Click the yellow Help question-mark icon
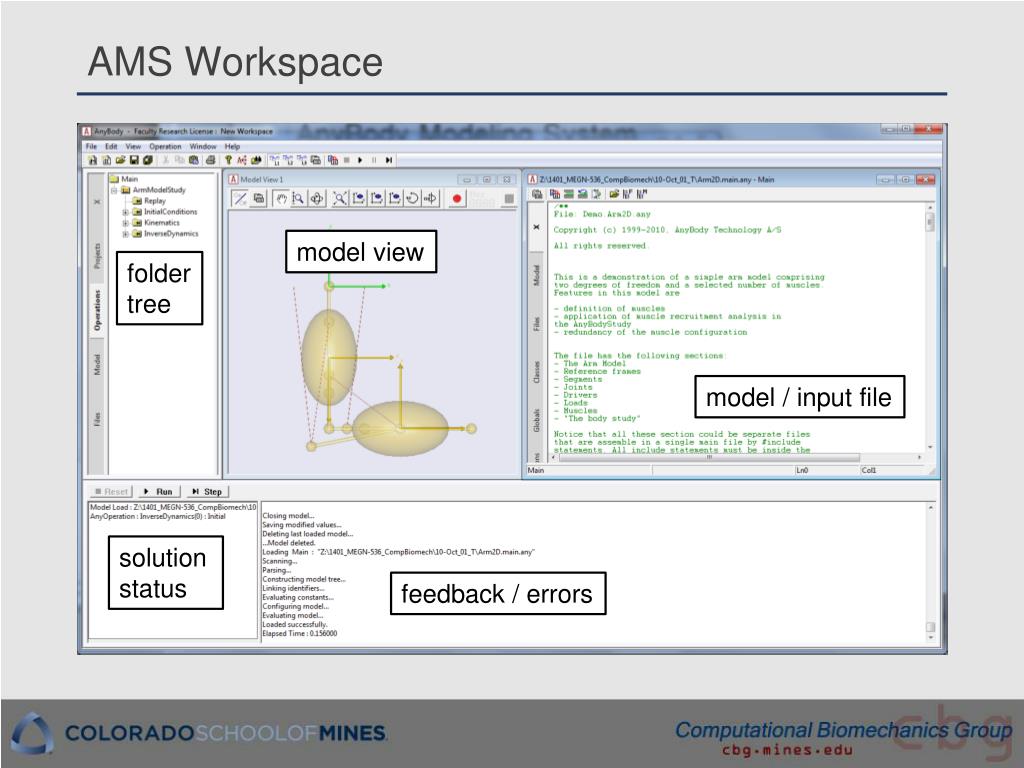Screen dimensions: 1024x768 [x=228, y=160]
